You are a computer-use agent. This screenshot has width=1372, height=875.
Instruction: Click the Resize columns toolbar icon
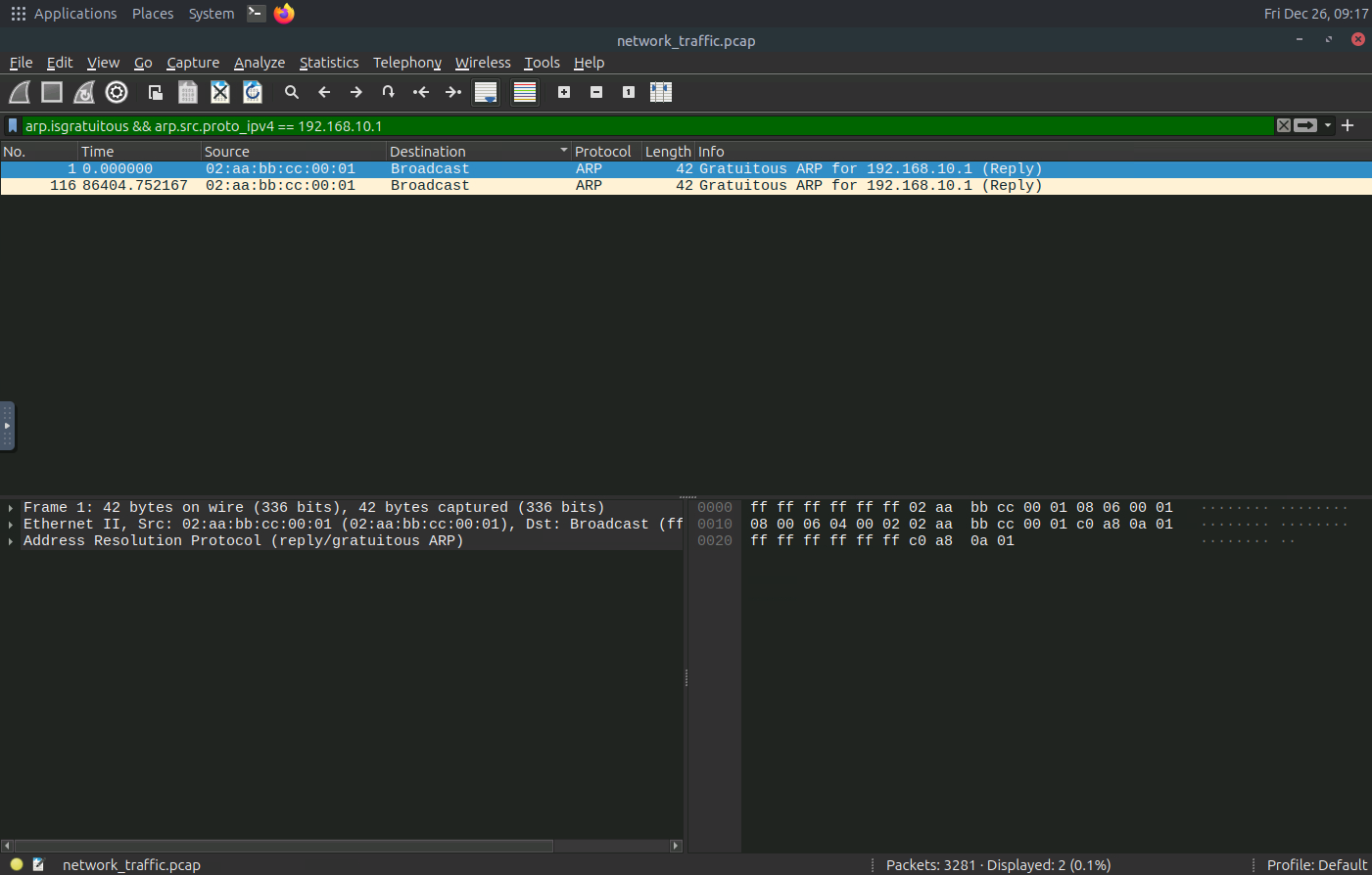pos(661,92)
